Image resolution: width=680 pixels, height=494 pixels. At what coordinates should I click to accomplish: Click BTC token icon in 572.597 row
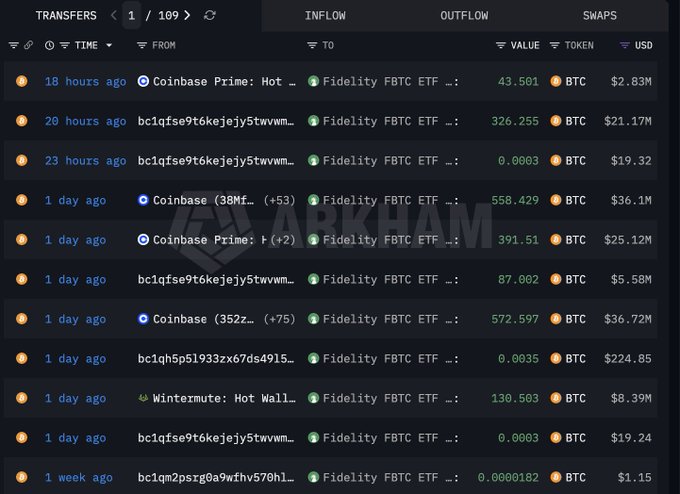(x=556, y=319)
